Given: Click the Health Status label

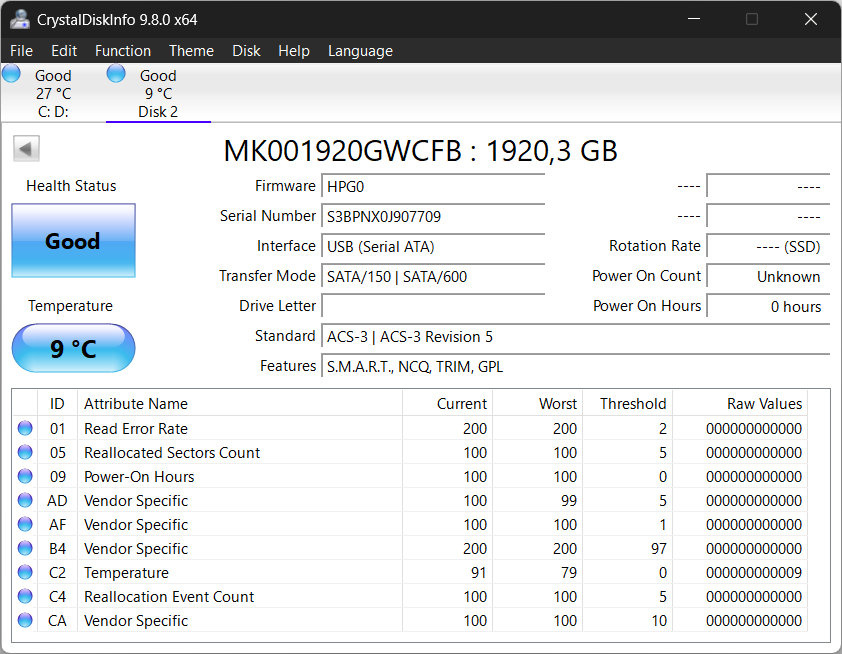Looking at the screenshot, I should [71, 186].
